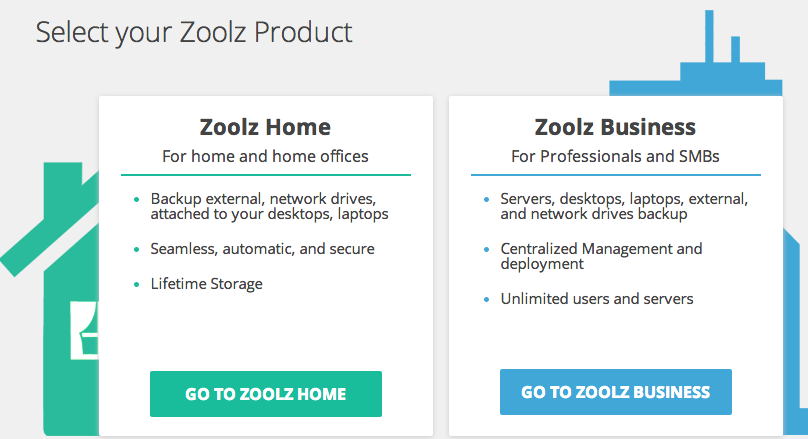Click 'Centralized Management and deployment' bullet
This screenshot has width=808, height=439.
[x=601, y=256]
